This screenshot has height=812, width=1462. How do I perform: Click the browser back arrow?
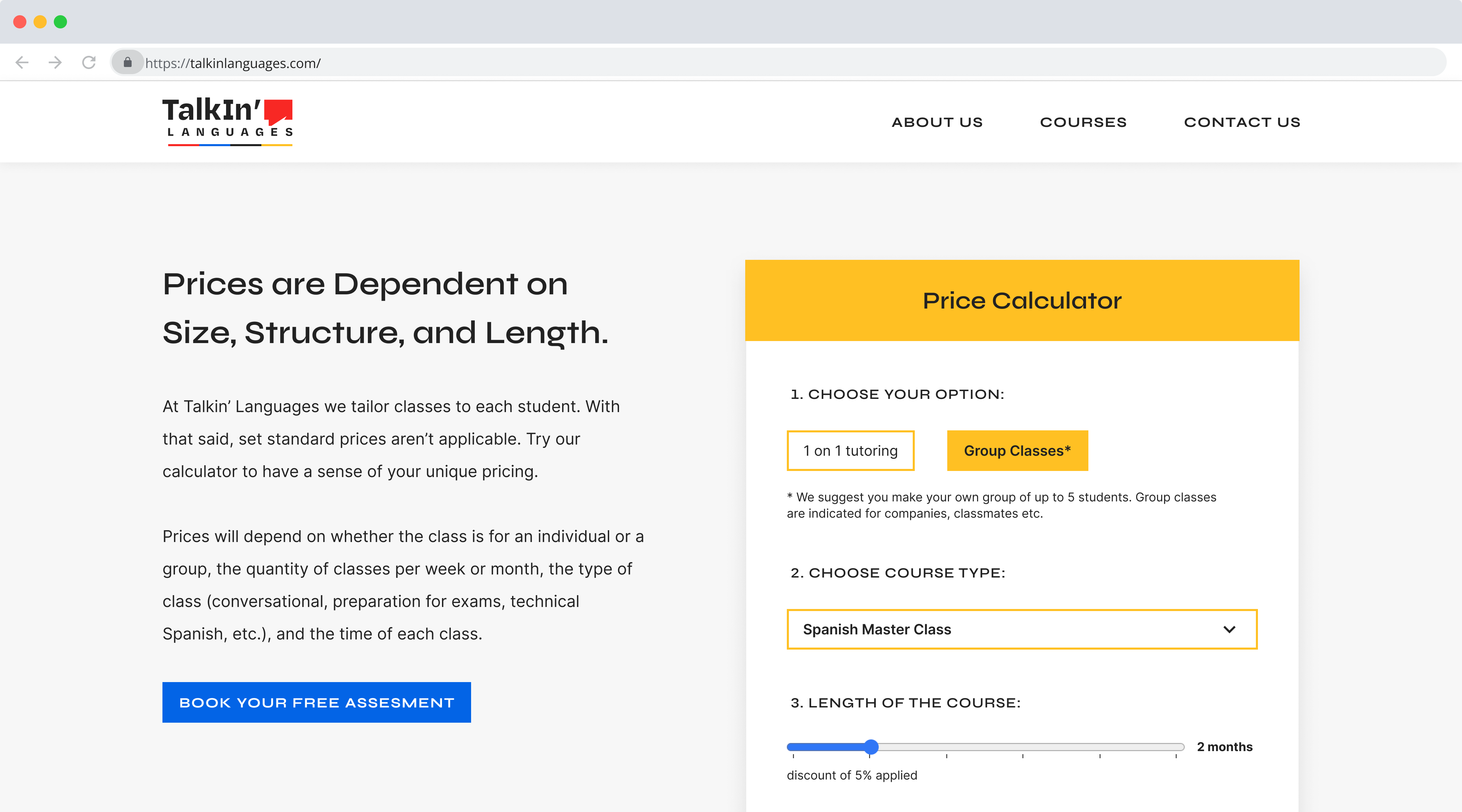click(x=22, y=62)
